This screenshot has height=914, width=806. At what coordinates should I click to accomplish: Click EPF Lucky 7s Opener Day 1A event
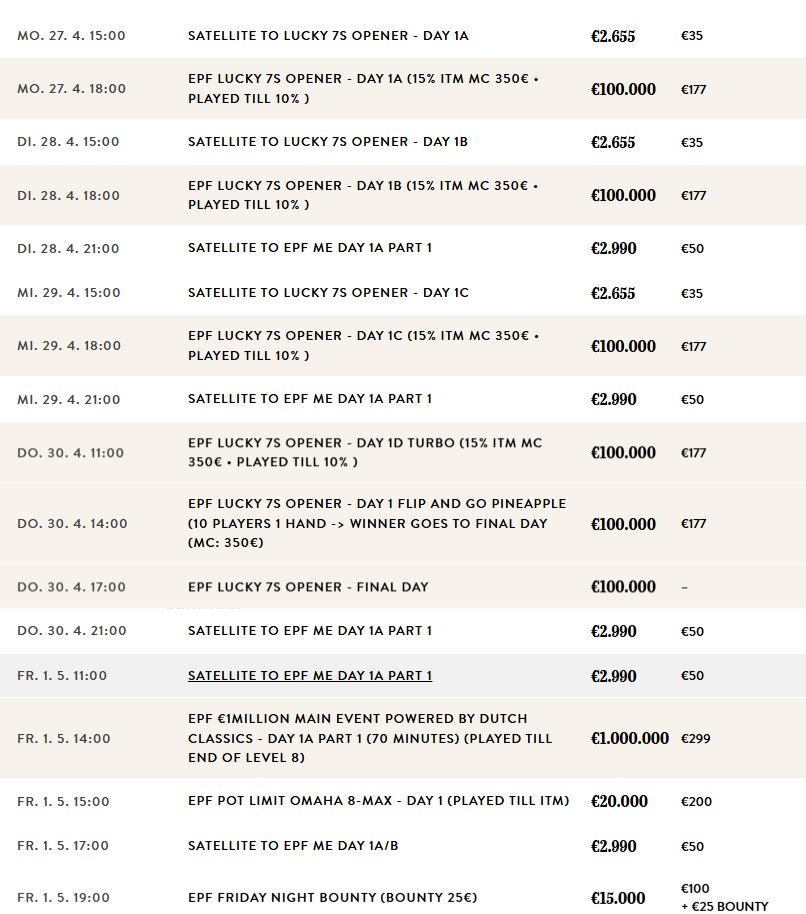(363, 89)
